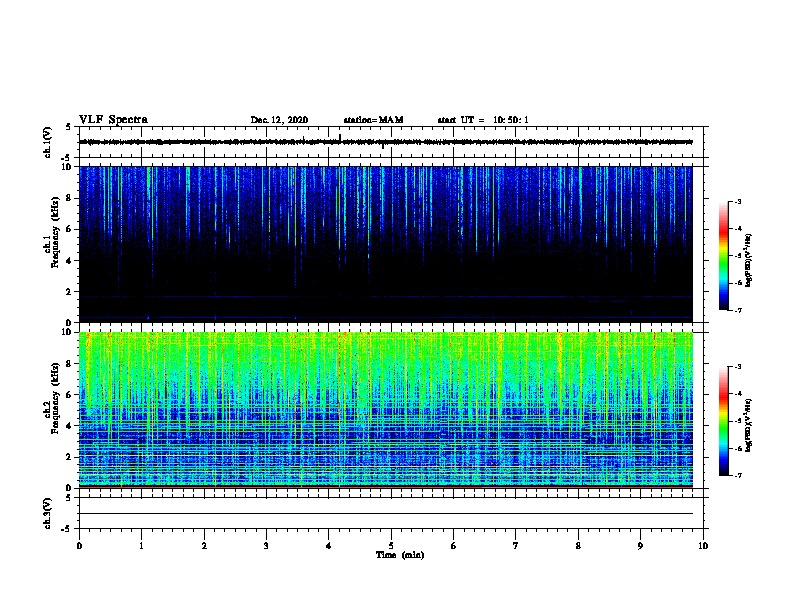Select the date text "Dec. 12, 2020"

(x=279, y=120)
